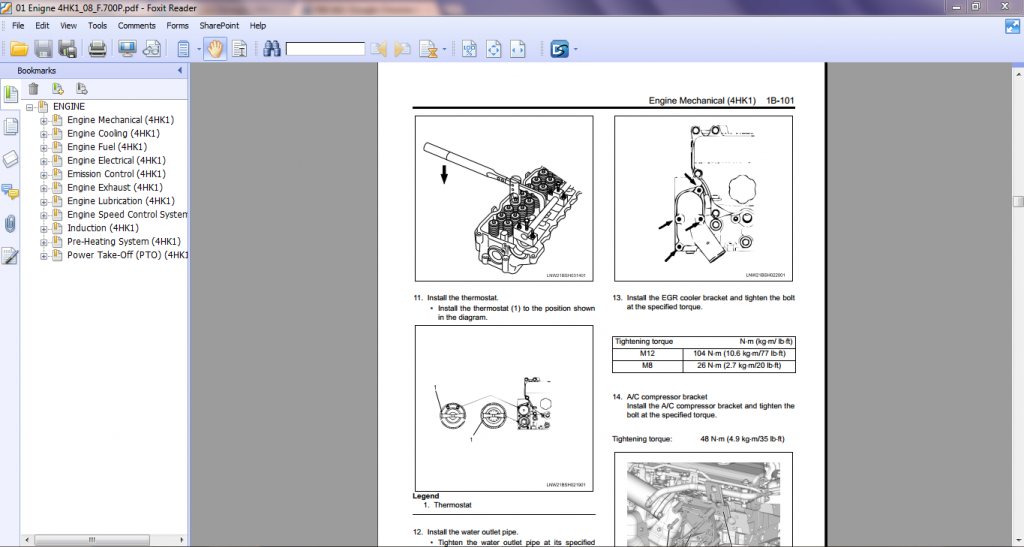Open the Pages thumbnail panel icon
The height and width of the screenshot is (547, 1024).
pyautogui.click(x=11, y=126)
